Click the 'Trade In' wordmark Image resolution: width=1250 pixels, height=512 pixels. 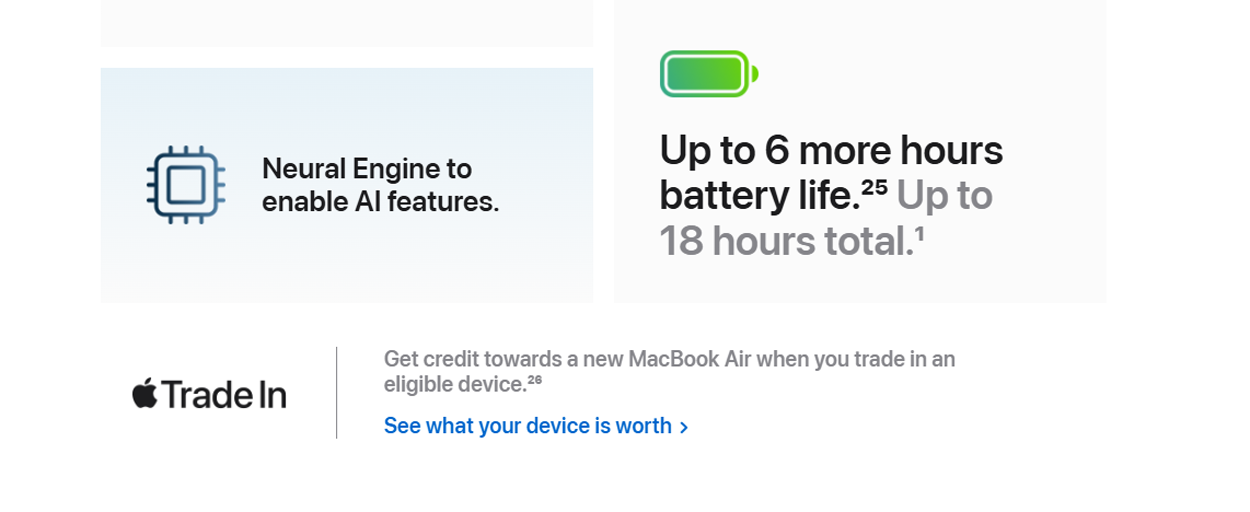tap(224, 394)
